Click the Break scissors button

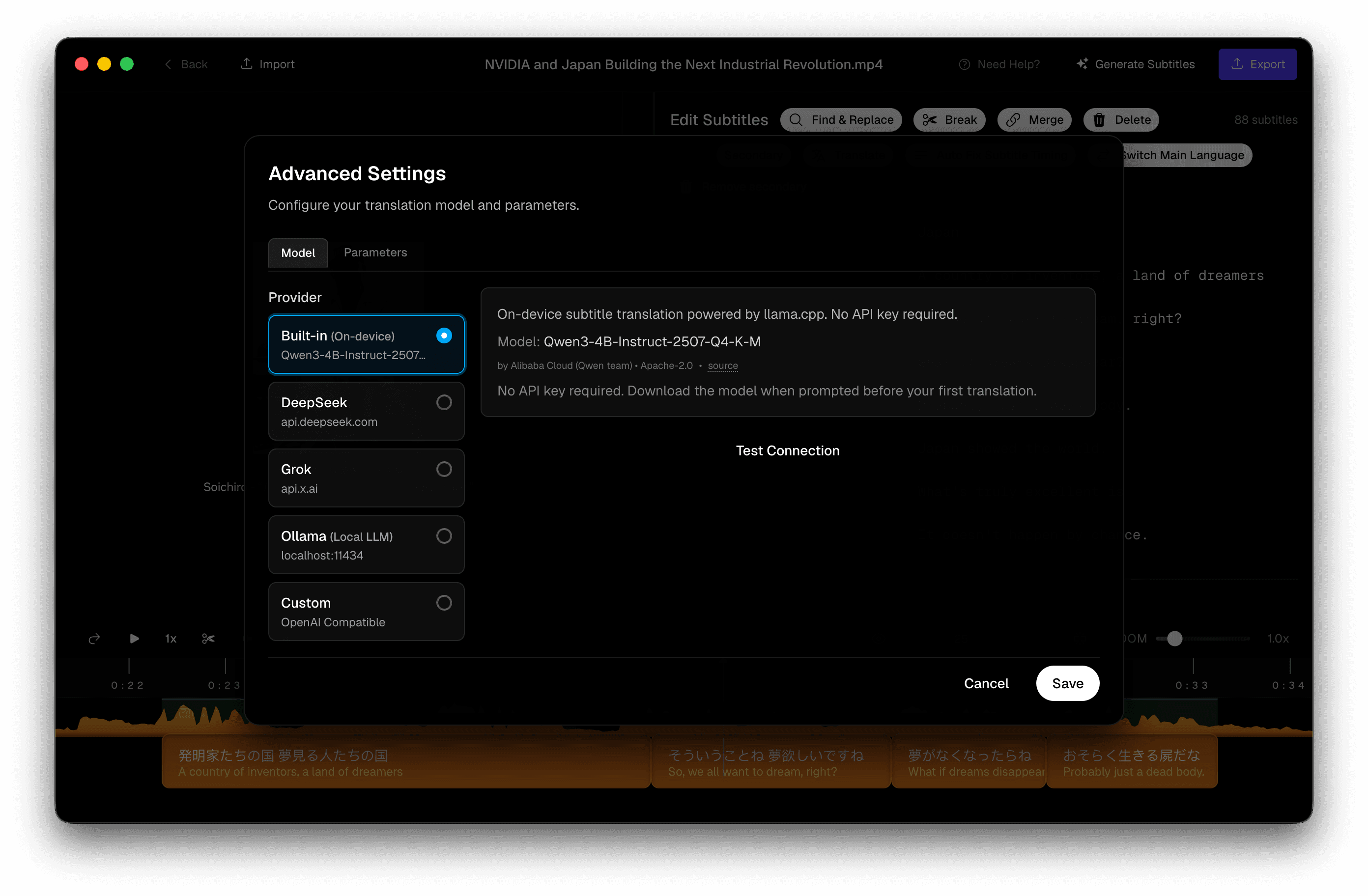pos(949,119)
